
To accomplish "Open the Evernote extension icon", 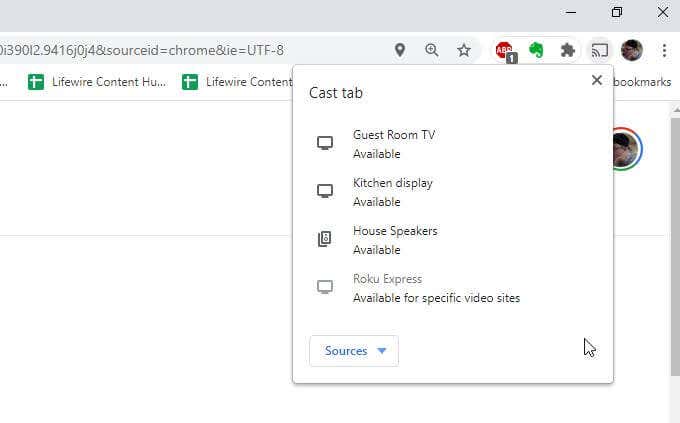I will coord(536,50).
